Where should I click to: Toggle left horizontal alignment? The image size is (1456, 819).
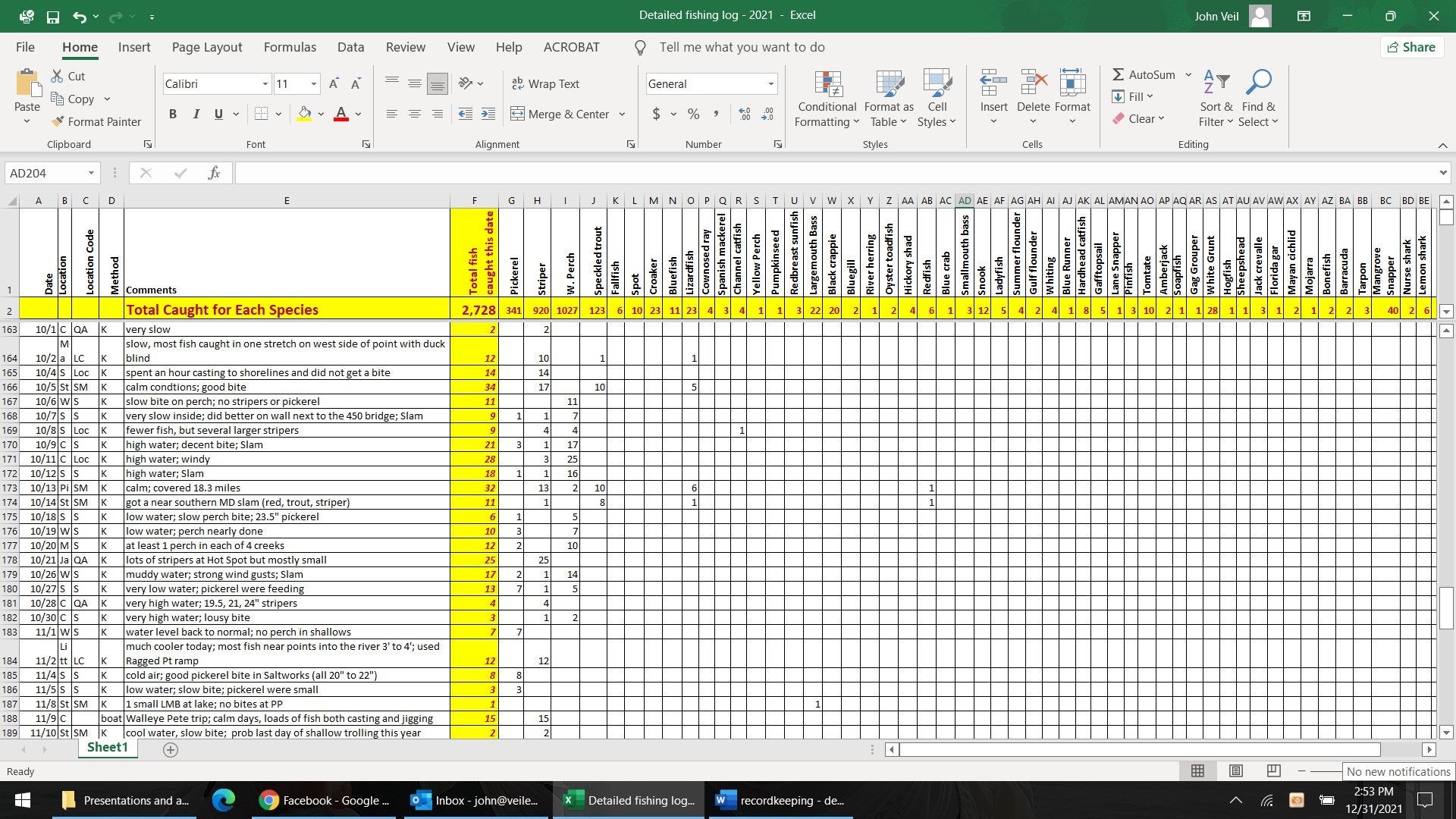pyautogui.click(x=392, y=114)
